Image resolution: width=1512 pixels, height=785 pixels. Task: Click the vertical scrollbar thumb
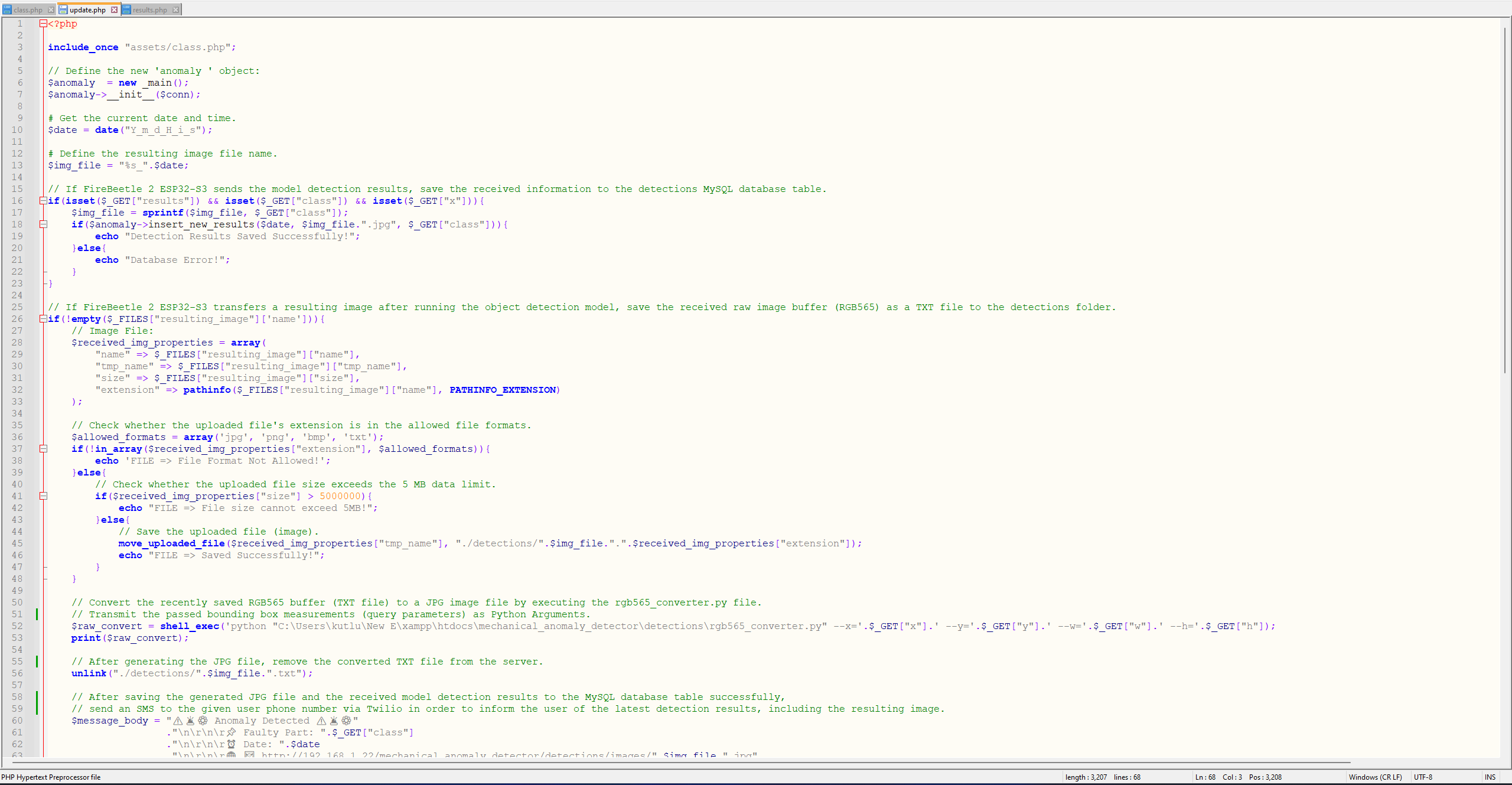coord(1504,201)
